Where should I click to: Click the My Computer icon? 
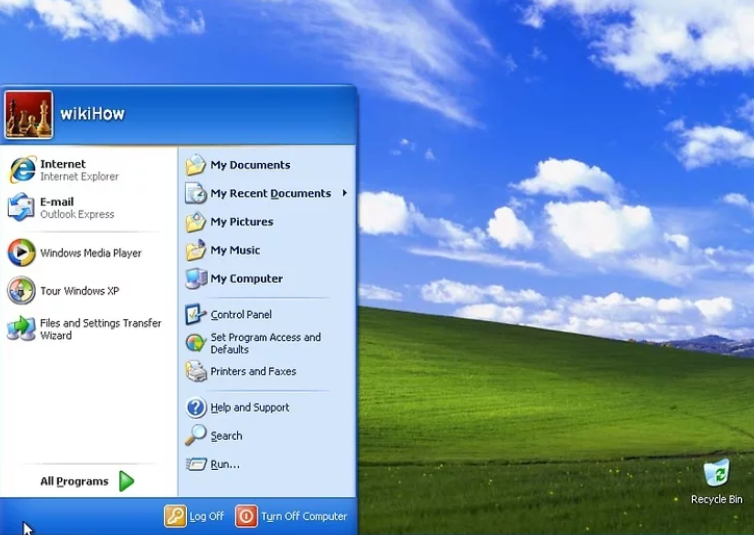(196, 279)
